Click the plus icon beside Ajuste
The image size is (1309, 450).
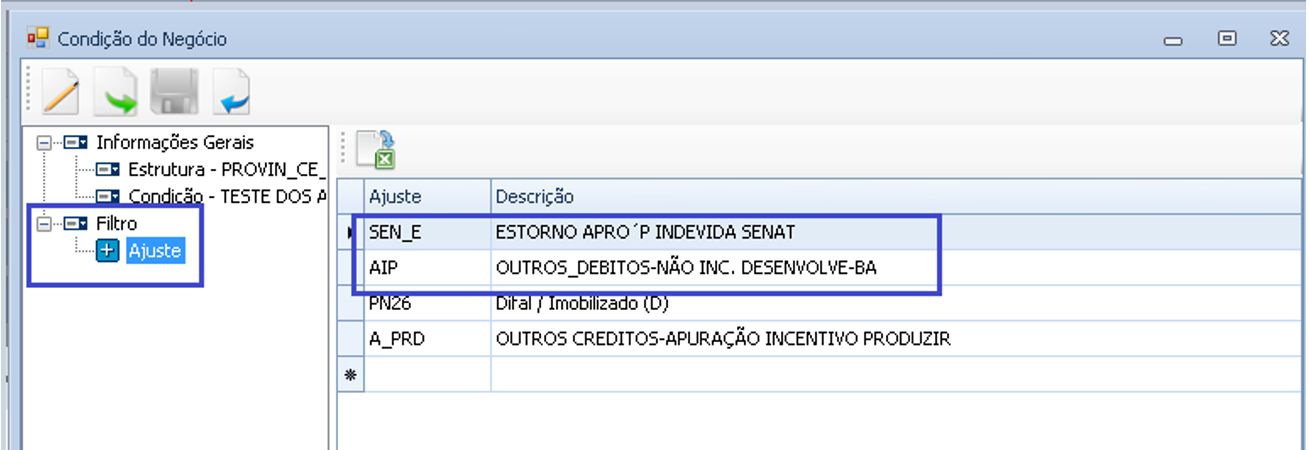(x=108, y=251)
